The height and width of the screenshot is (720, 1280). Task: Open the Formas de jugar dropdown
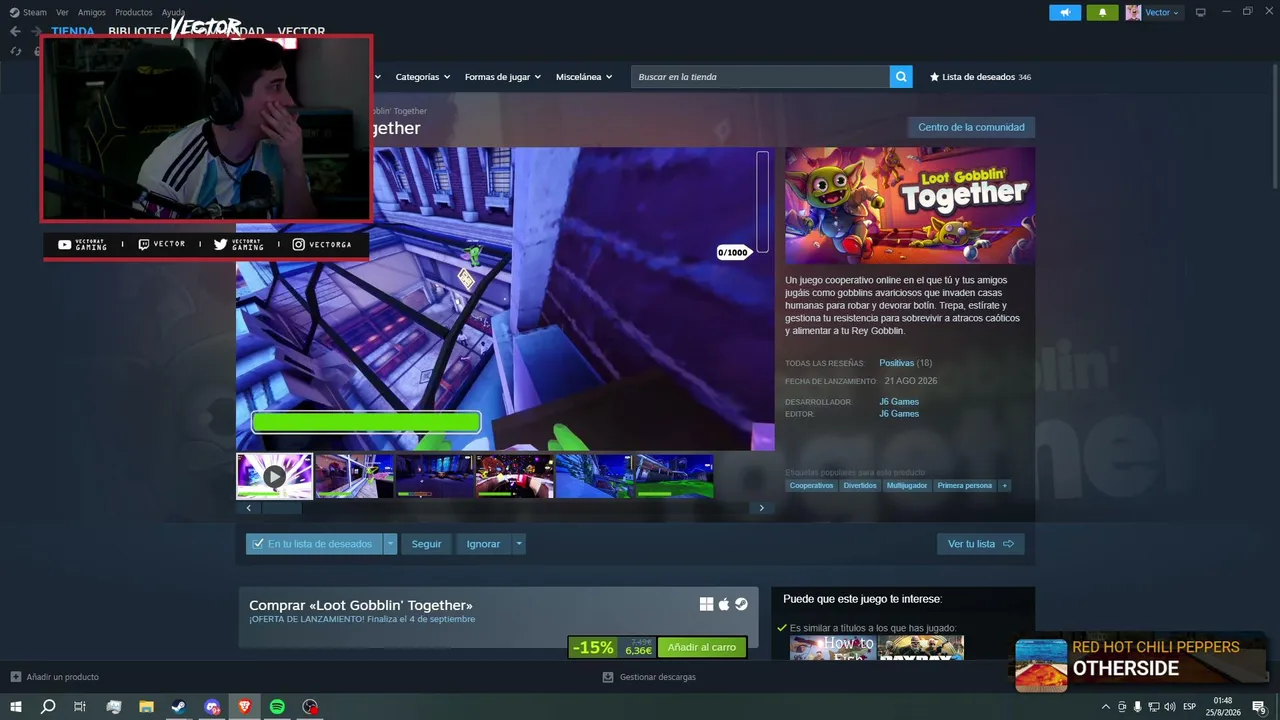click(x=502, y=77)
